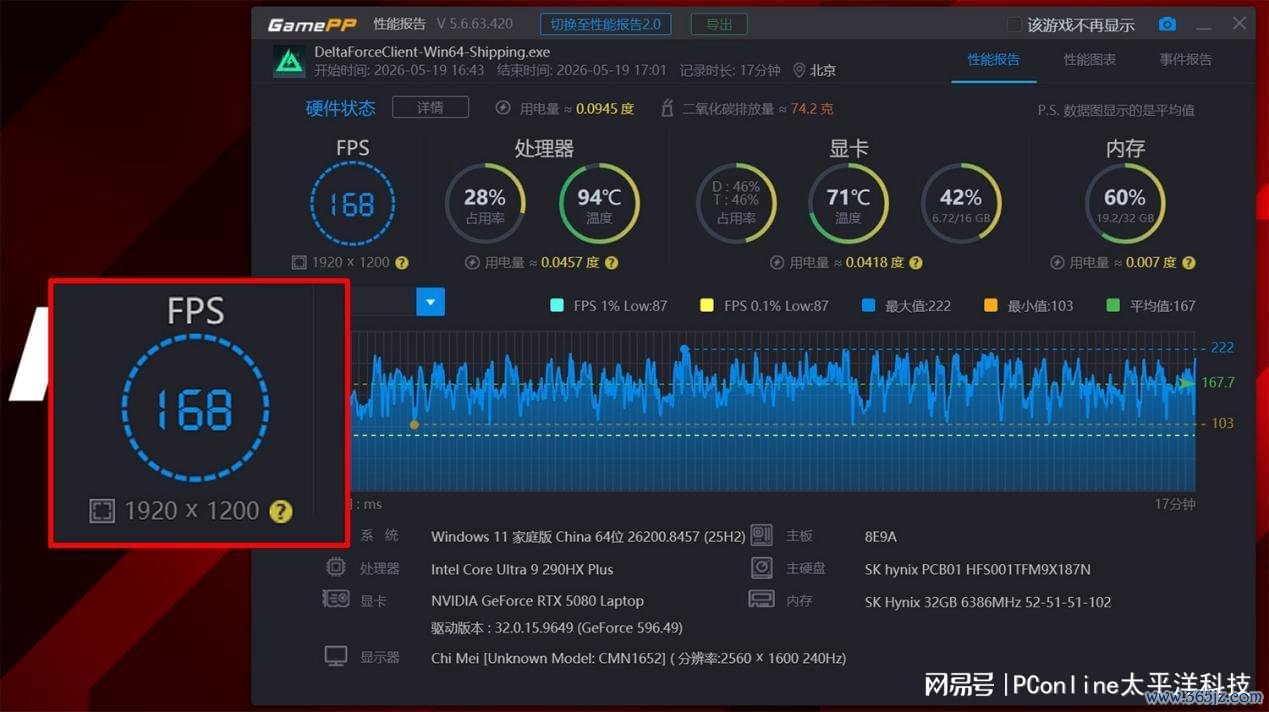This screenshot has width=1269, height=712.
Task: Click the processor chip icon in system info
Action: tap(335, 568)
